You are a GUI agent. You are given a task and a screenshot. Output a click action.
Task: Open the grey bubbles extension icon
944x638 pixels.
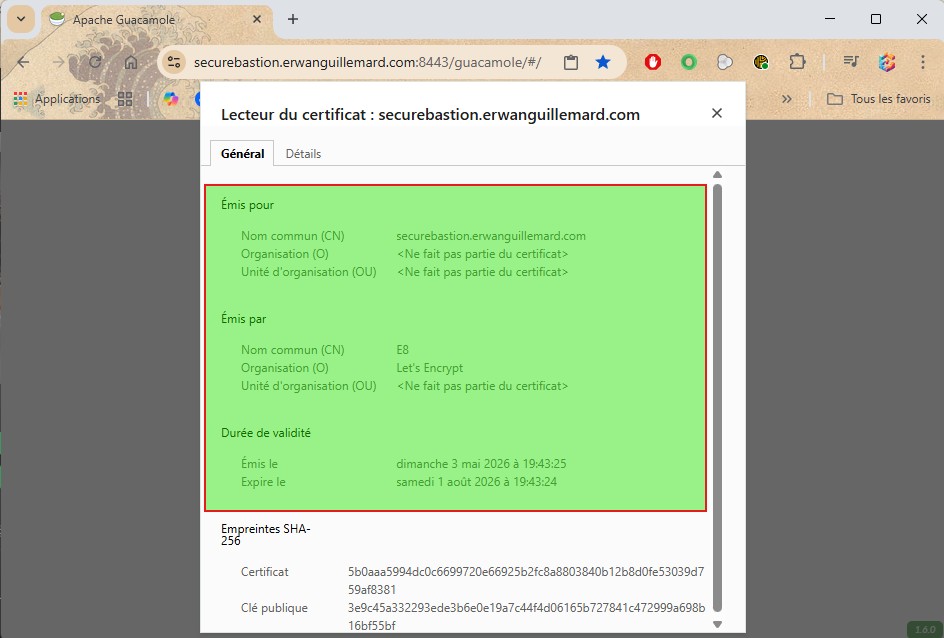tap(725, 62)
